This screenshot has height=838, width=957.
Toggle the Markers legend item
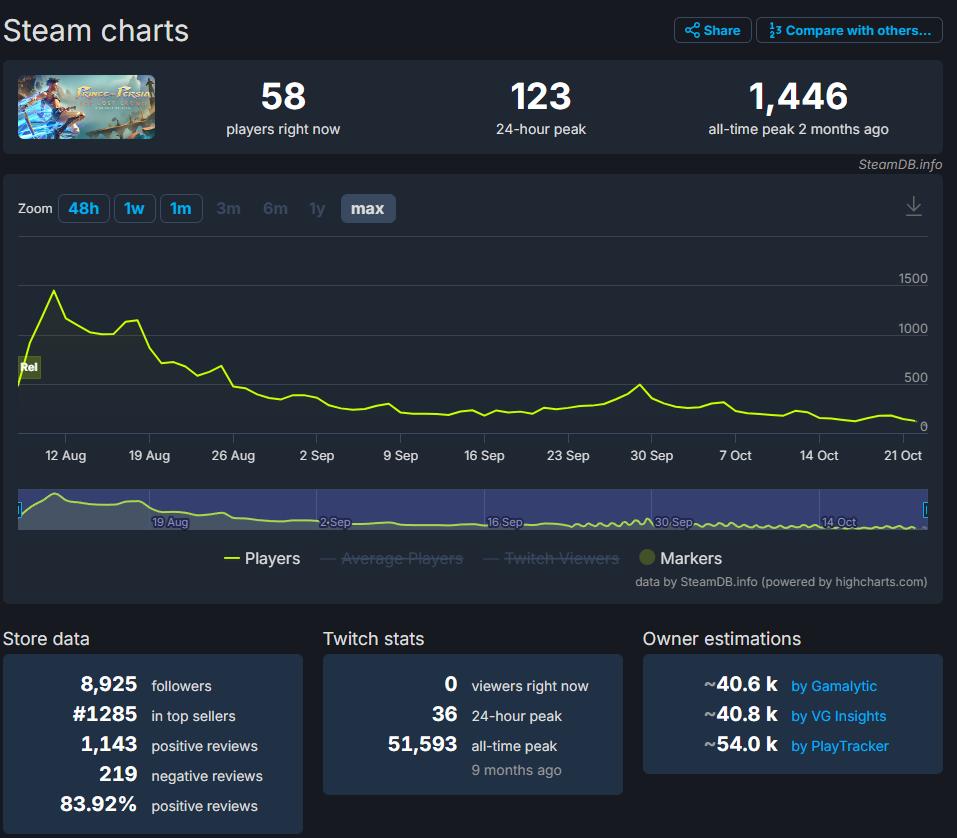click(680, 558)
